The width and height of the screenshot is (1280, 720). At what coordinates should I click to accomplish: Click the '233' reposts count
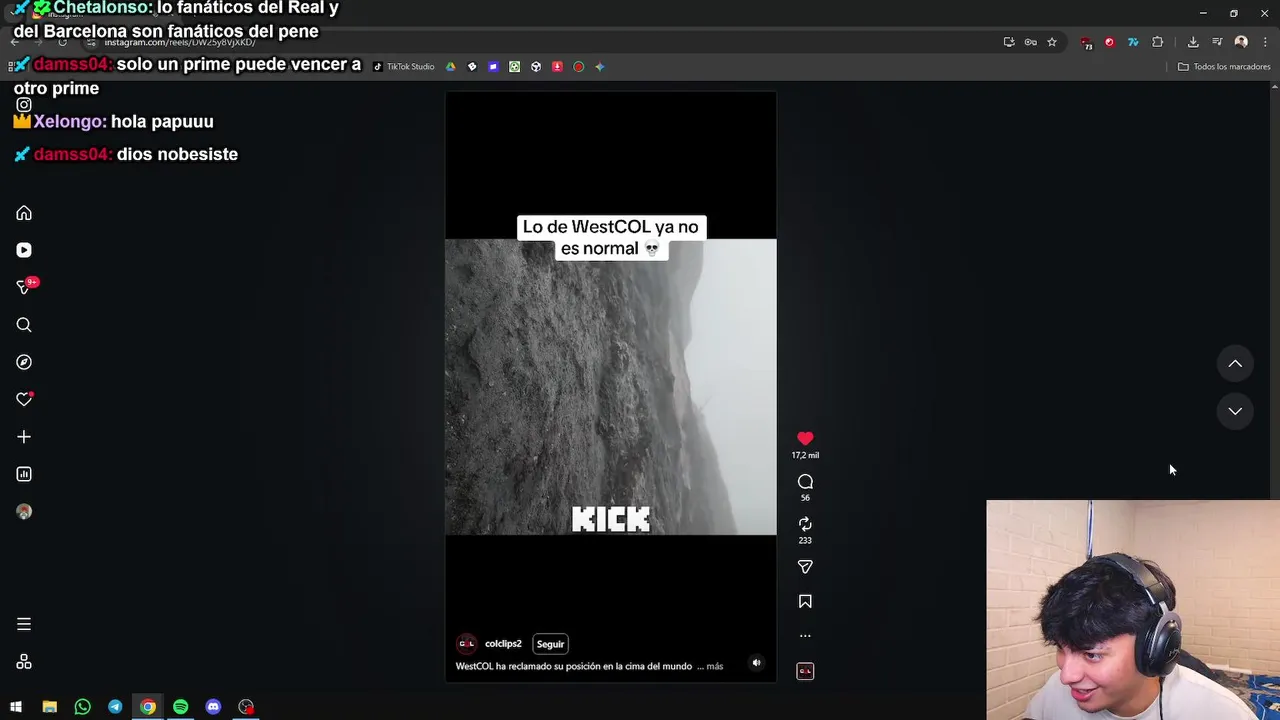pos(805,541)
